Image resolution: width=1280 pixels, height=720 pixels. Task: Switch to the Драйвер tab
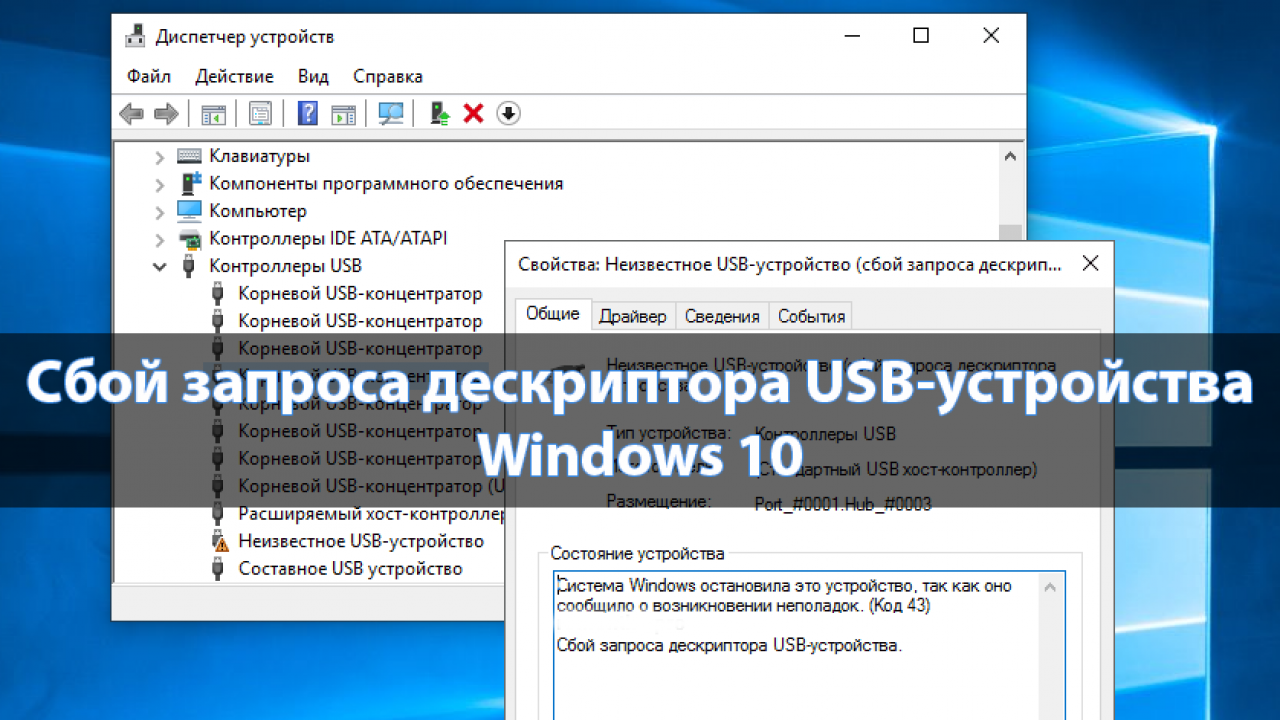[633, 316]
